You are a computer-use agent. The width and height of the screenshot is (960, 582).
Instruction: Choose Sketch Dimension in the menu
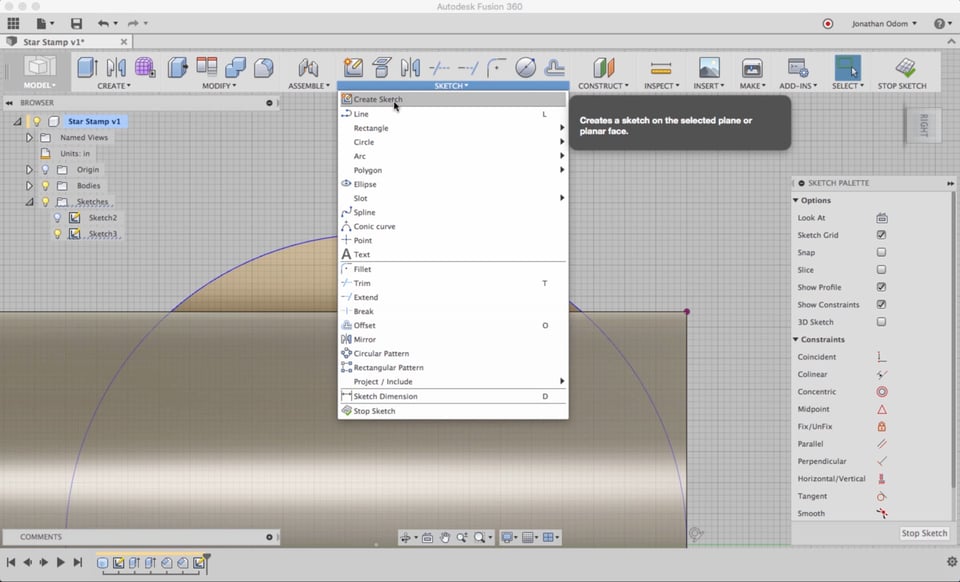(453, 397)
